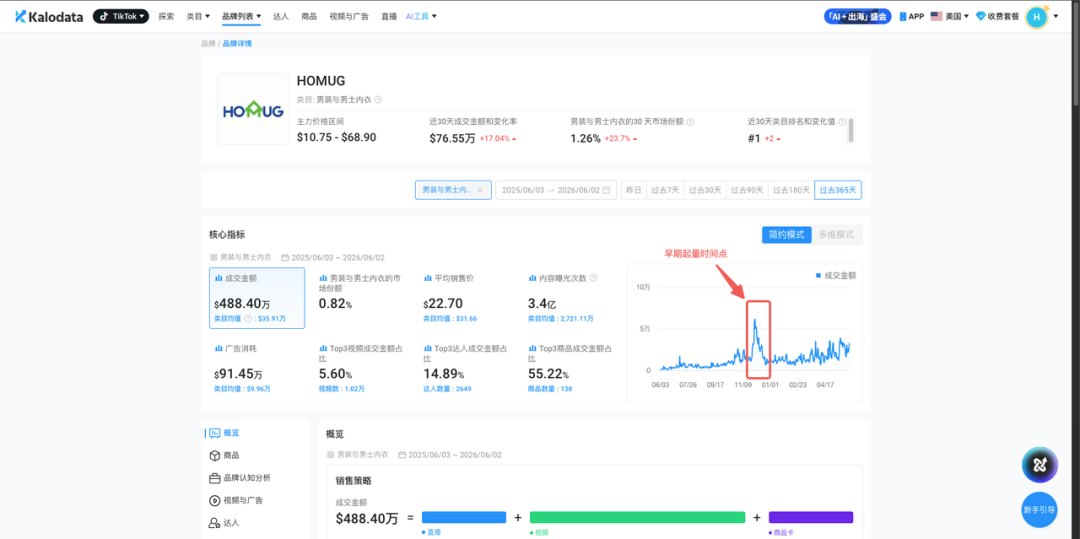This screenshot has height=539, width=1080.
Task: Open the TikTok platform dropdown
Action: point(121,16)
